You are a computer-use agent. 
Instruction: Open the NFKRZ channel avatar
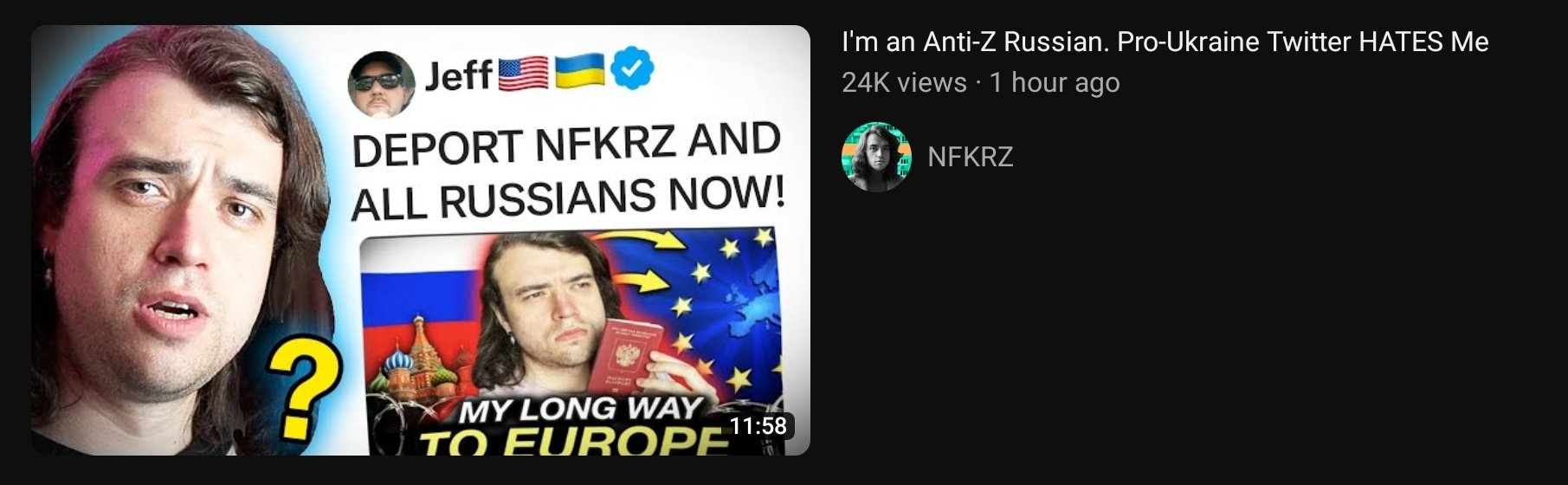click(x=876, y=157)
